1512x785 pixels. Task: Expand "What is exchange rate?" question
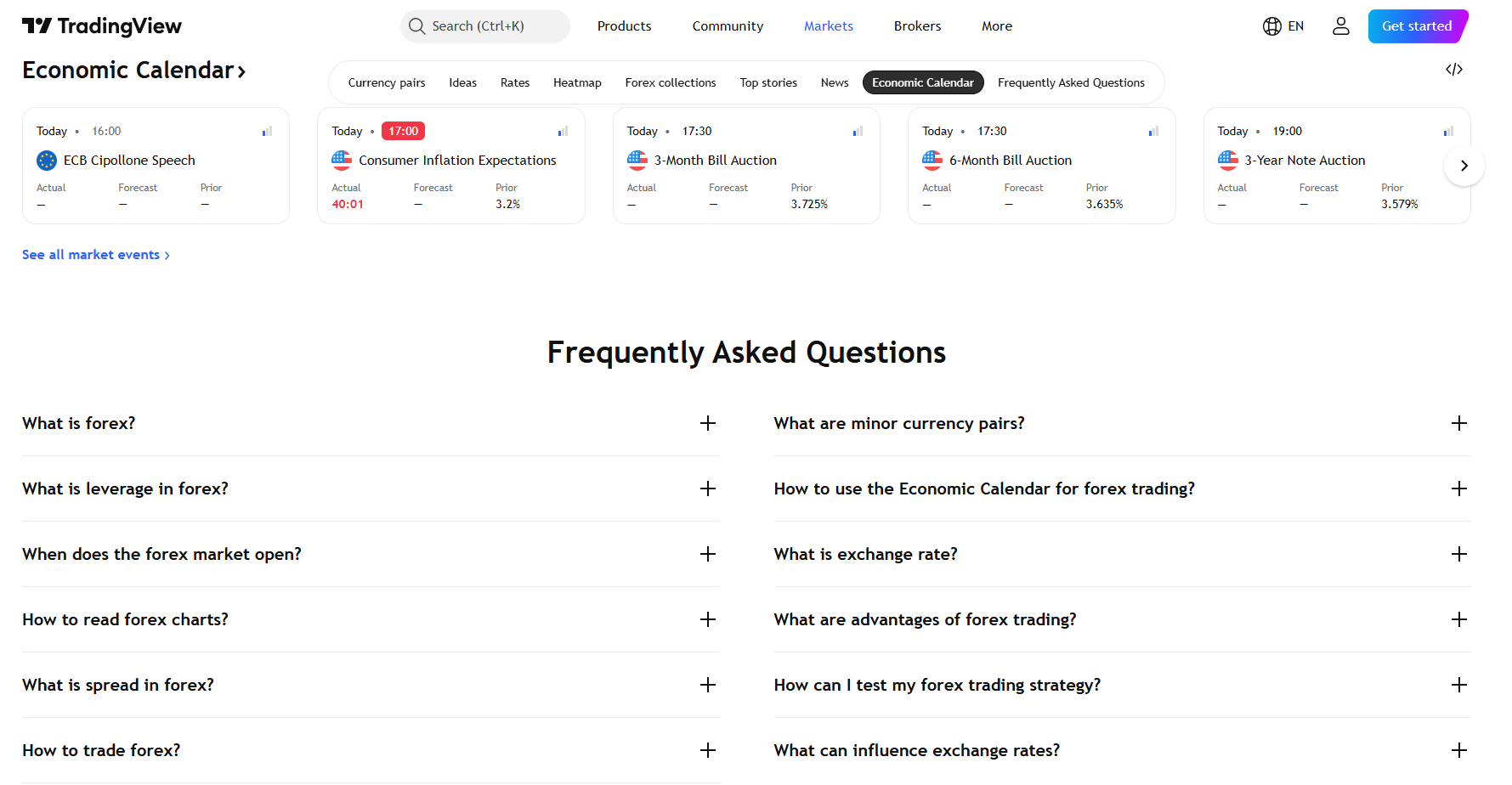click(x=1458, y=555)
